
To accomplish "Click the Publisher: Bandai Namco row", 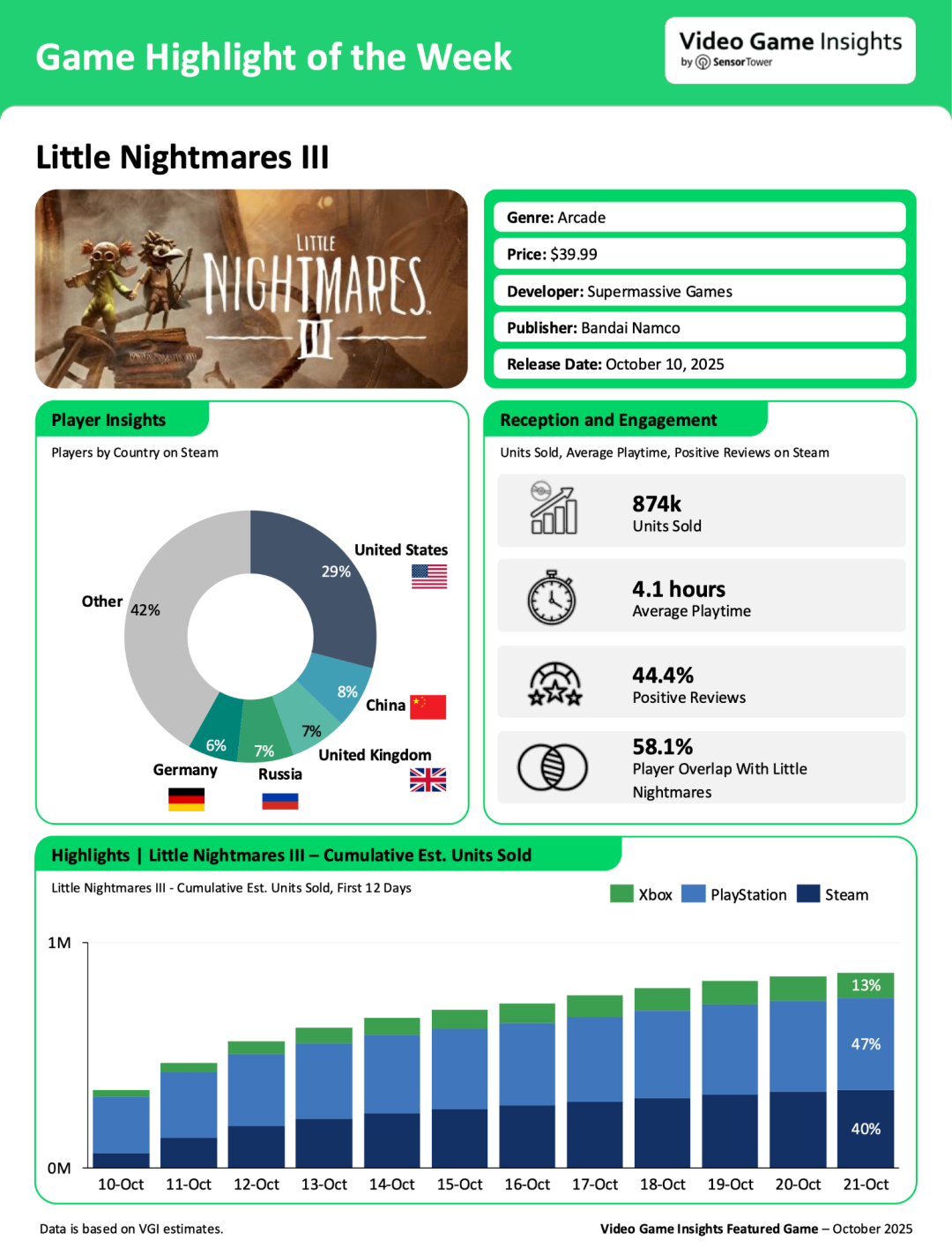I will point(700,327).
